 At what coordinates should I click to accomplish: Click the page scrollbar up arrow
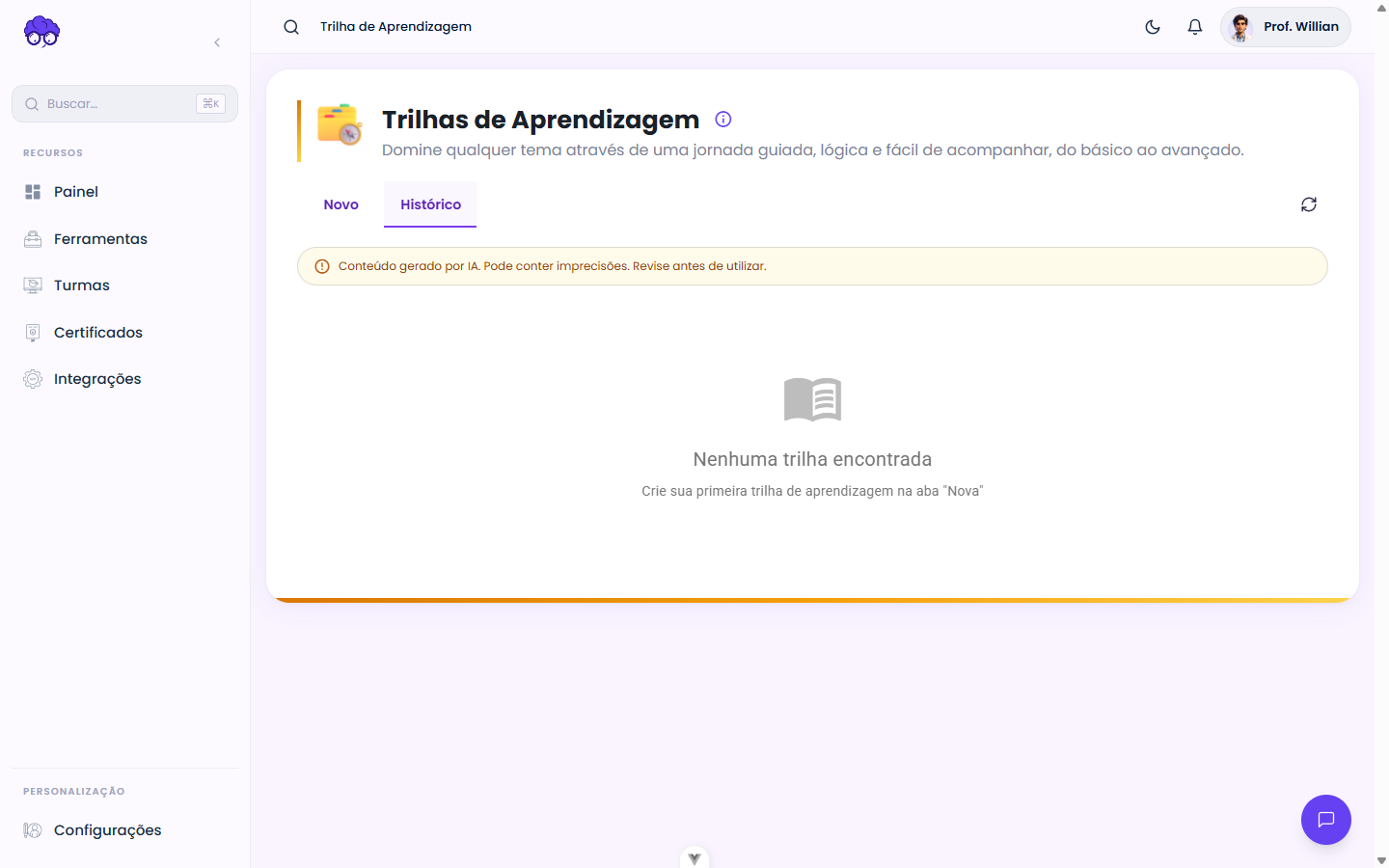pyautogui.click(x=1381, y=8)
